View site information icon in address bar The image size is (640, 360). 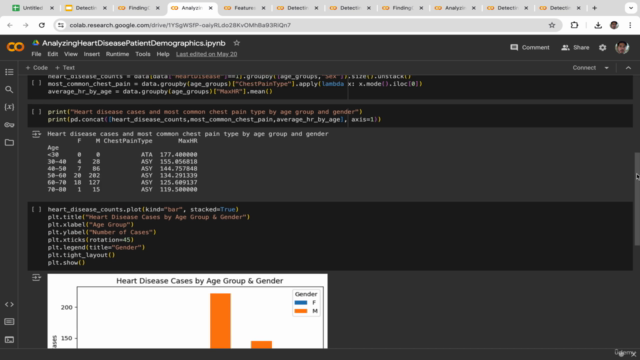tap(61, 25)
